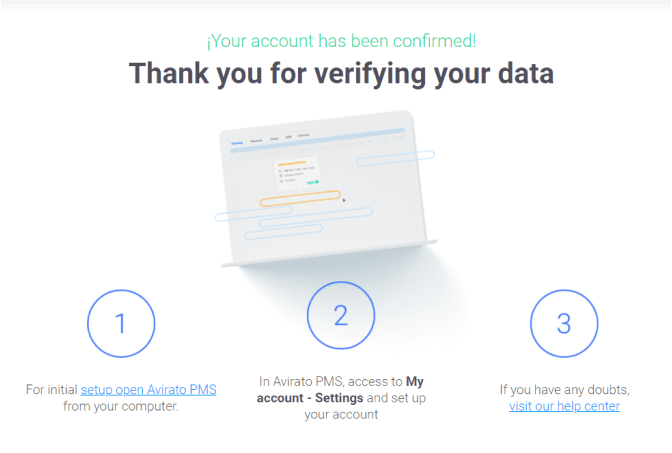This screenshot has width=672, height=453.
Task: Click the green 'Your account has been confirmed!' text
Action: tap(341, 41)
